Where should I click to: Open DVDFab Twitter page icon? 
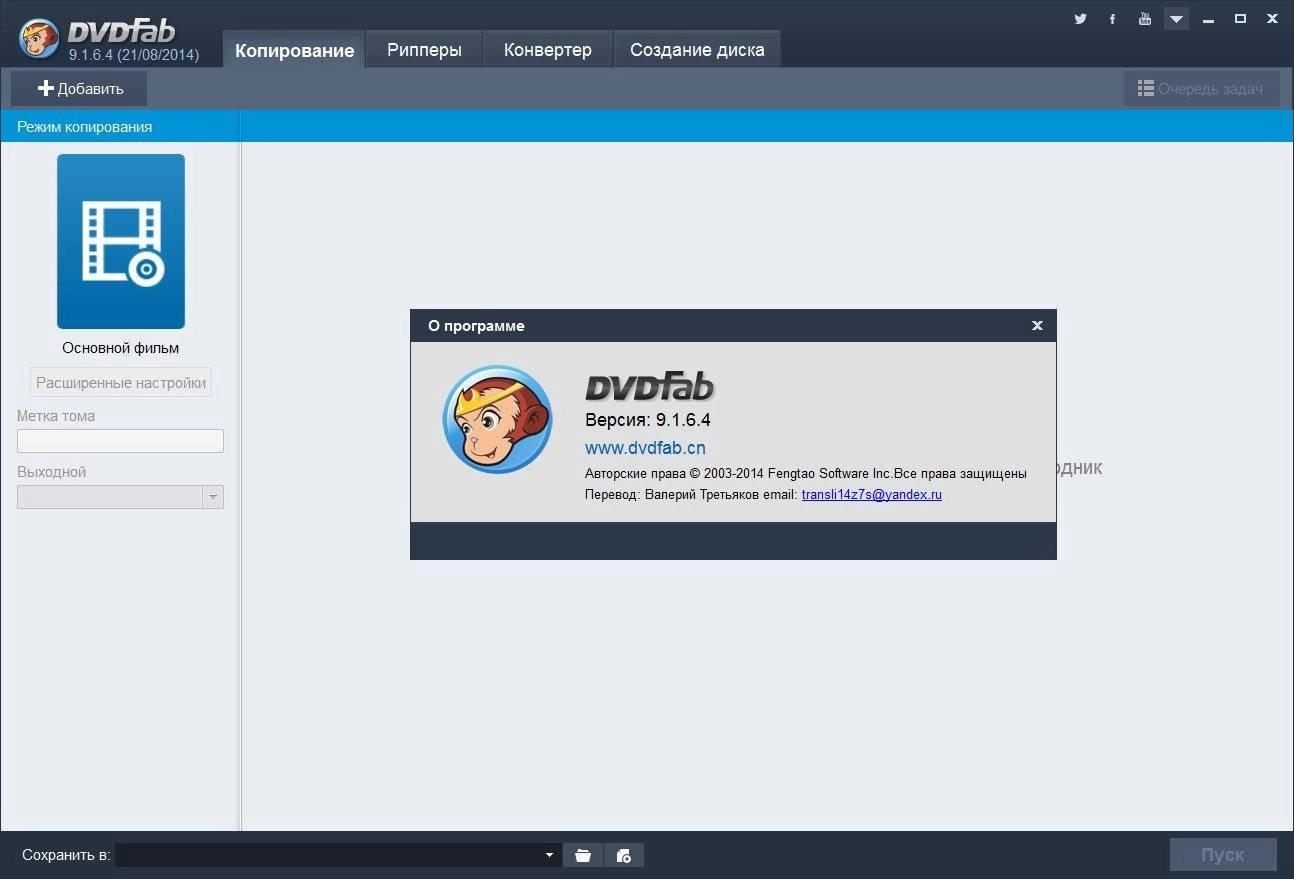(x=1080, y=18)
